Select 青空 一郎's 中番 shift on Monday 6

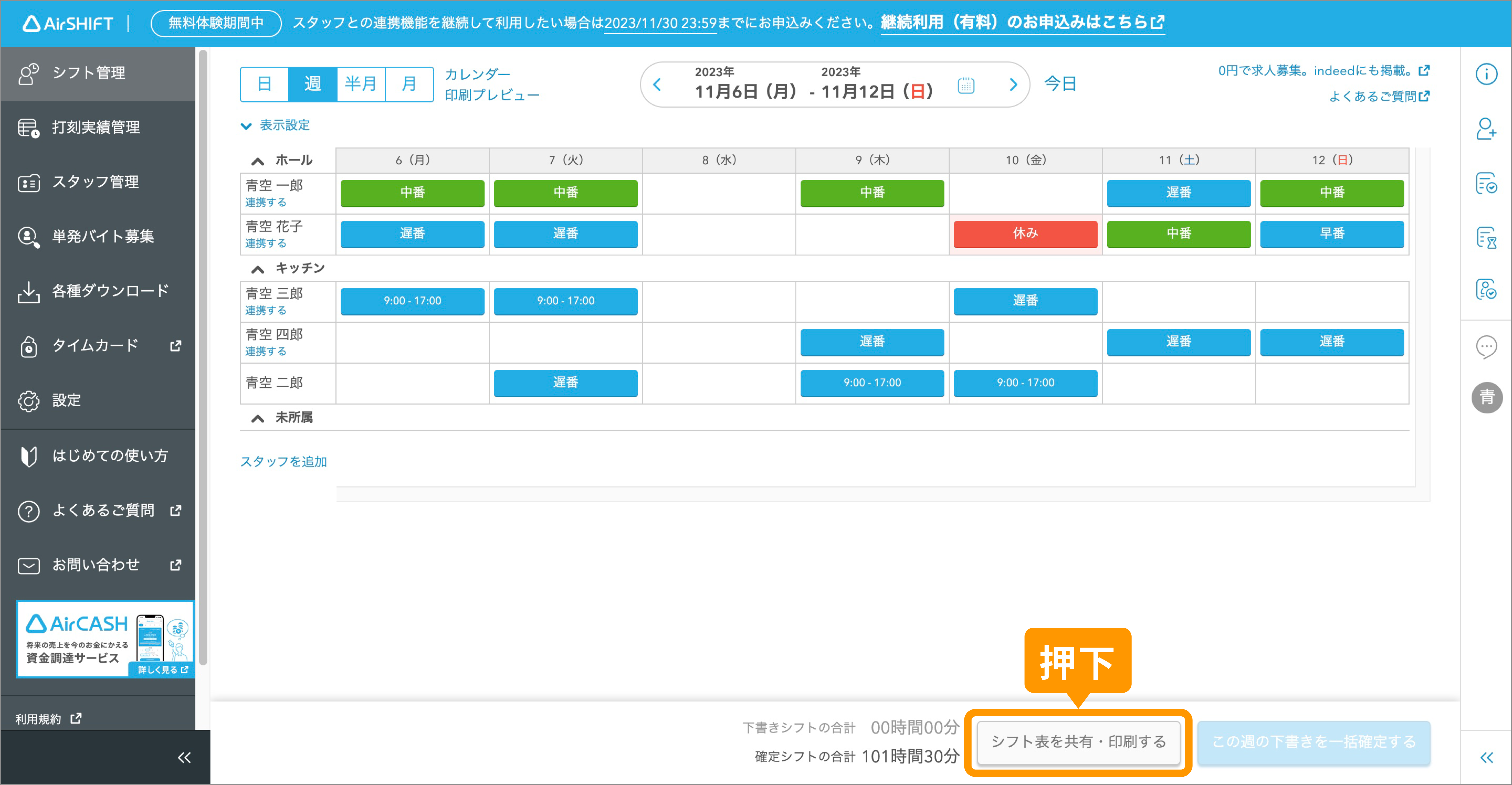412,193
